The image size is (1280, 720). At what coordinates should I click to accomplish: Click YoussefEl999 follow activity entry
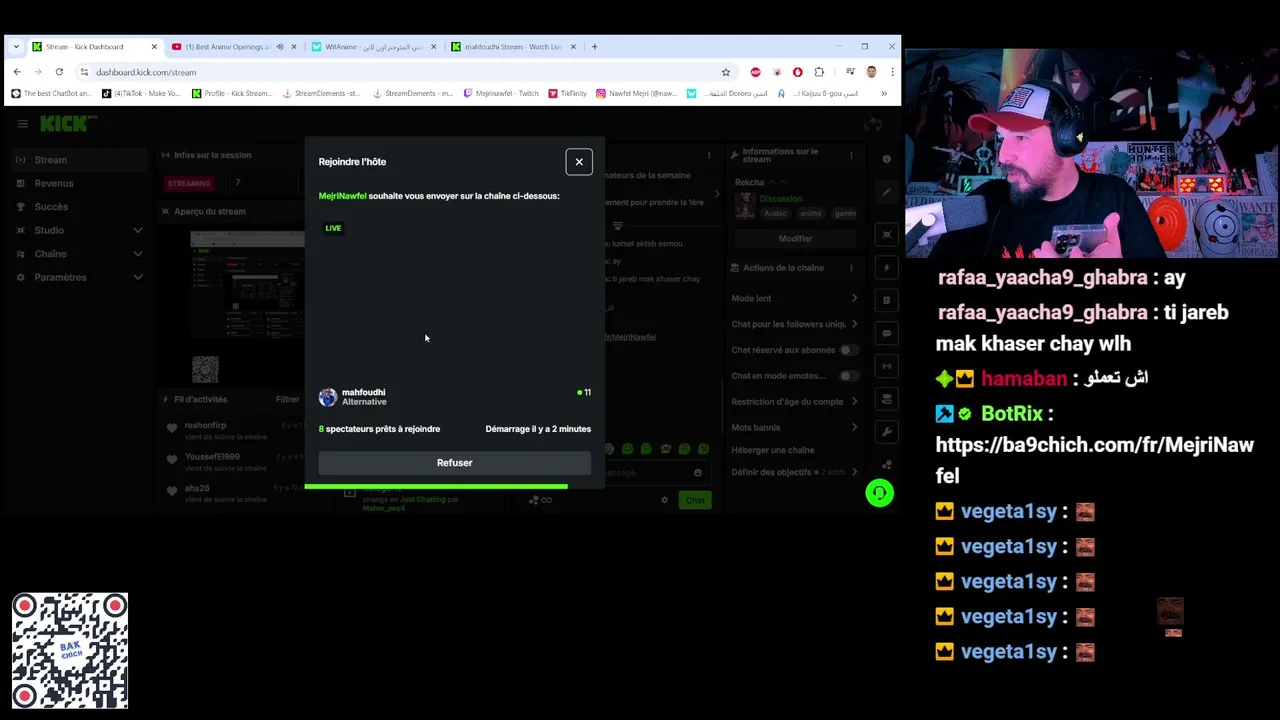click(233, 461)
